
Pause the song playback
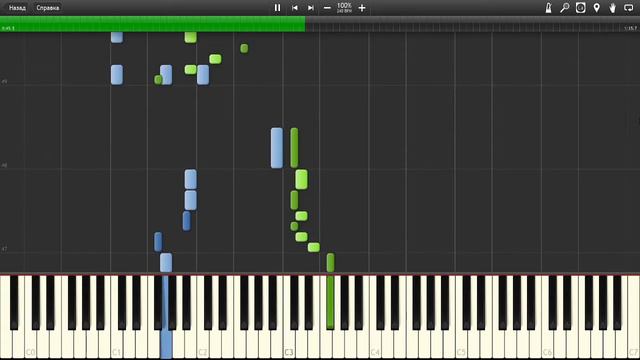click(277, 8)
